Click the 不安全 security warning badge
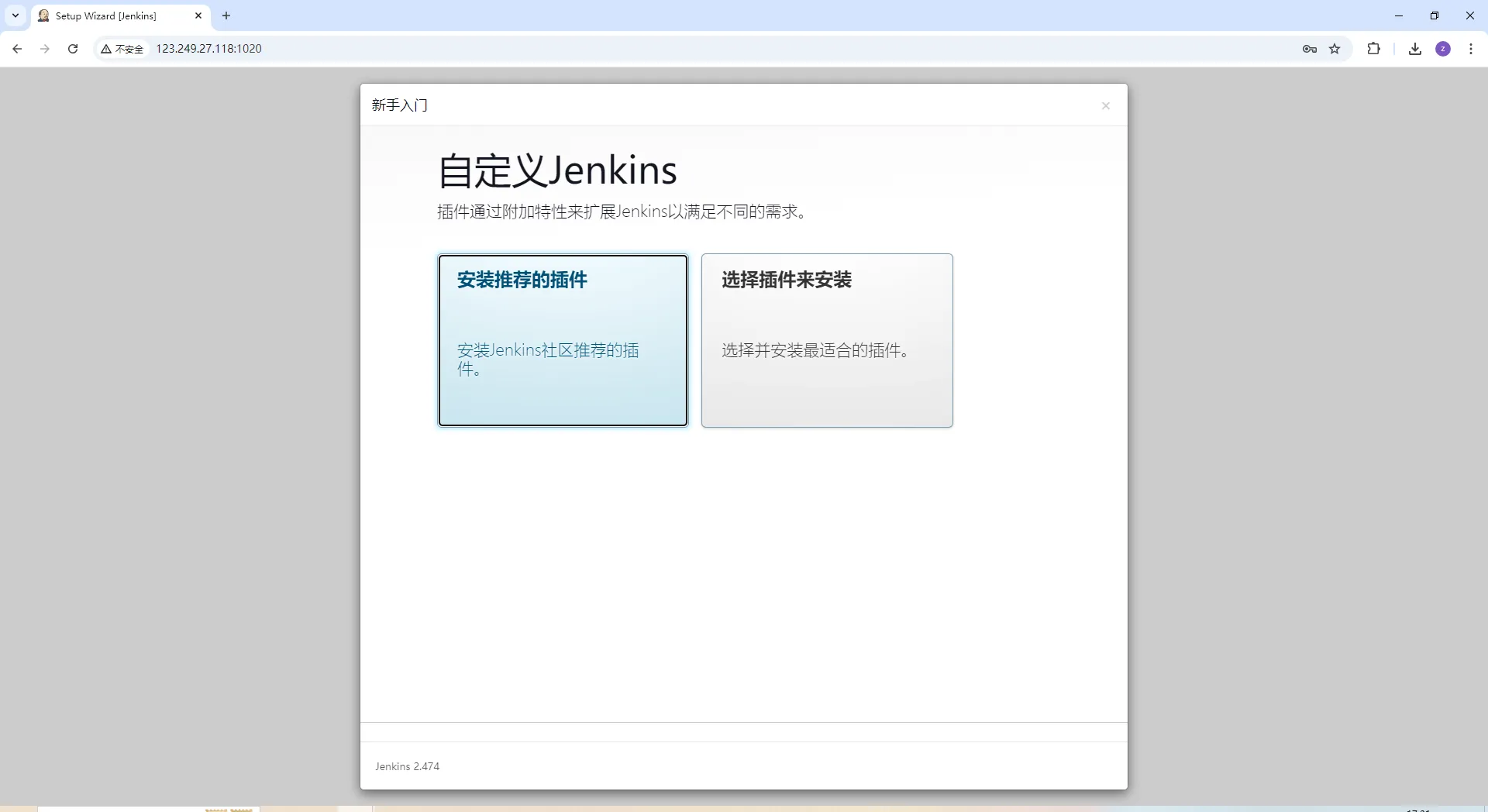Image resolution: width=1488 pixels, height=812 pixels. pos(122,49)
